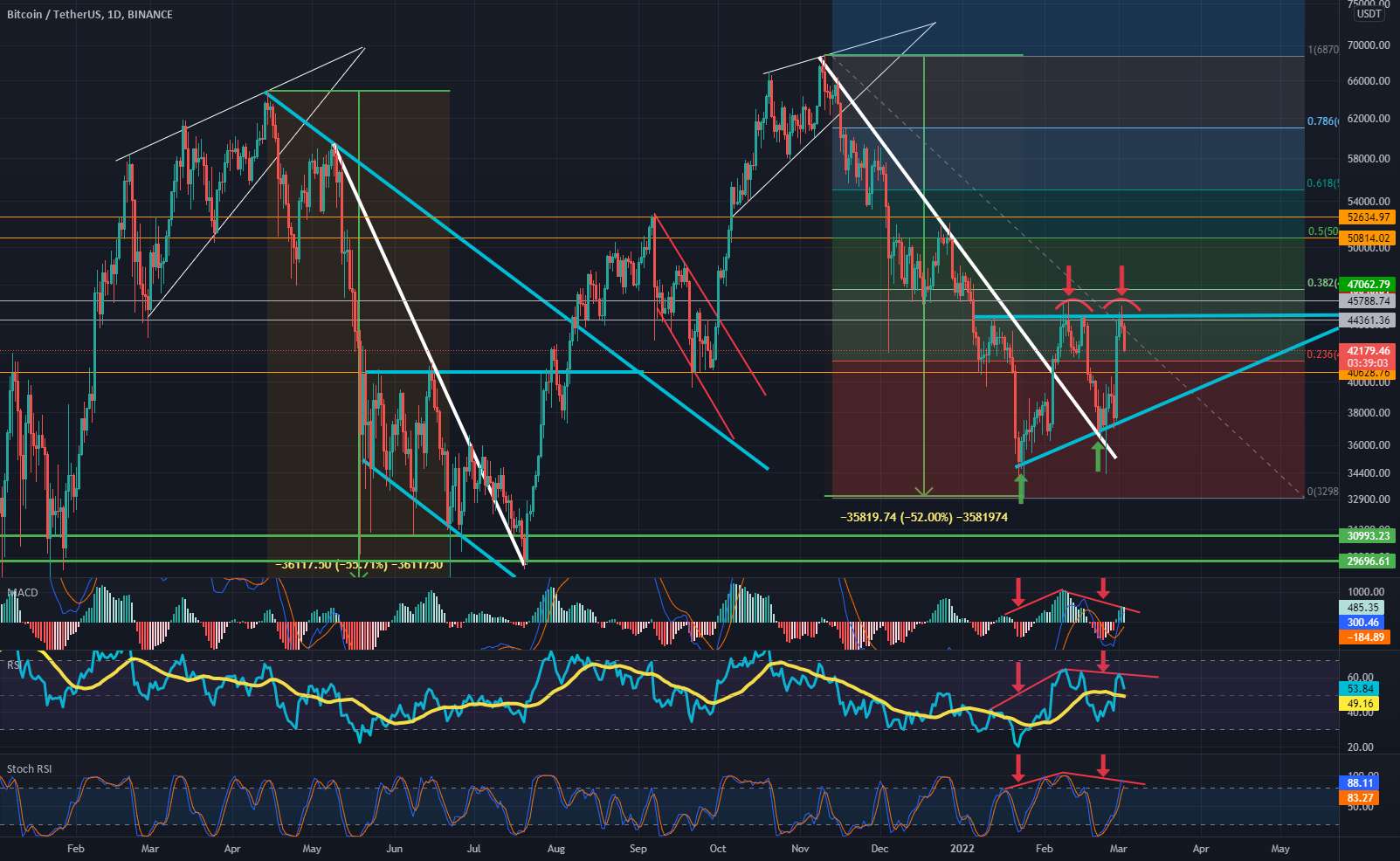Click the orange 50814.02 price label
This screenshot has width=1400, height=861.
pyautogui.click(x=1368, y=238)
